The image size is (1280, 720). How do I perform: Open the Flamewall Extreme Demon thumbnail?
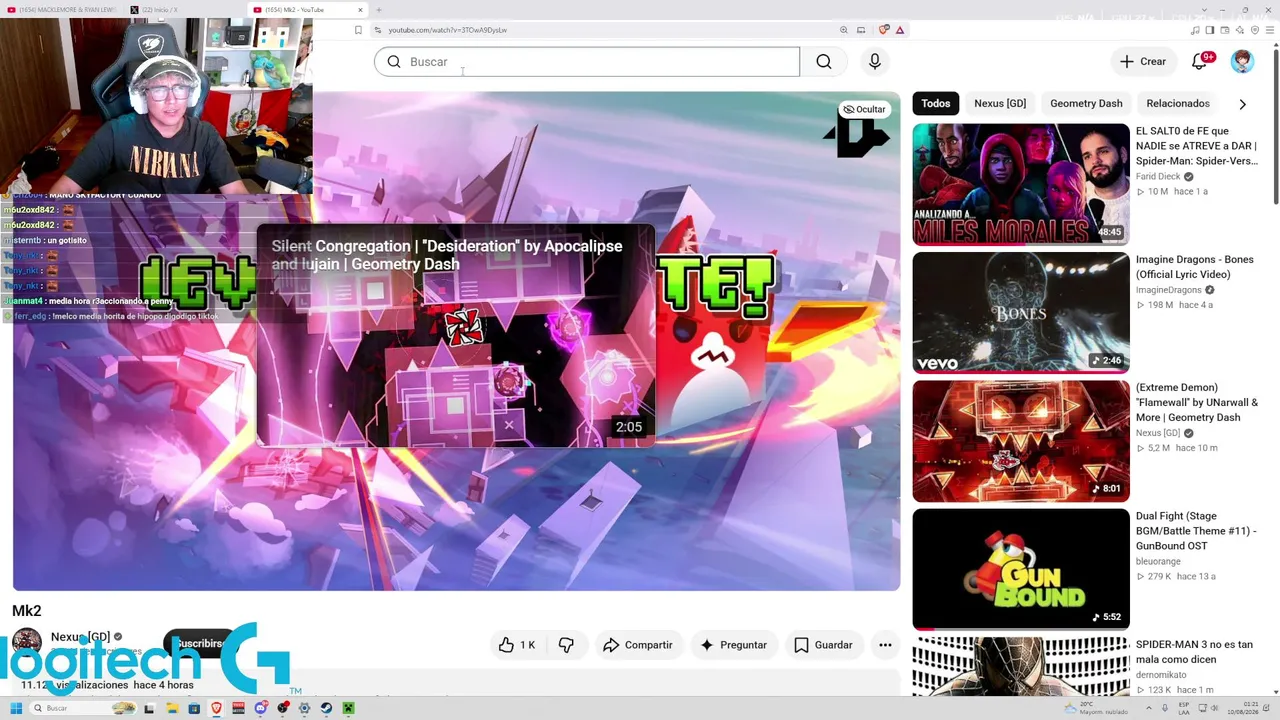1021,441
